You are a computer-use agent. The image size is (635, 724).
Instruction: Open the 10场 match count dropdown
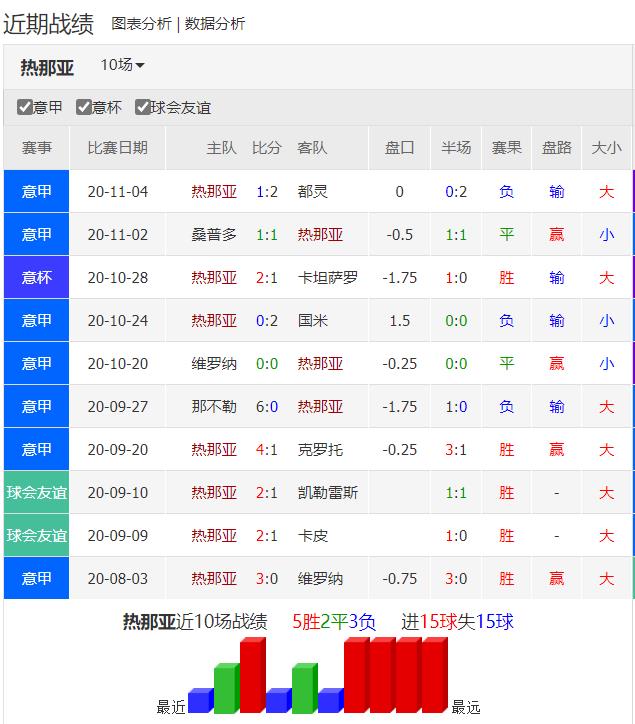122,65
